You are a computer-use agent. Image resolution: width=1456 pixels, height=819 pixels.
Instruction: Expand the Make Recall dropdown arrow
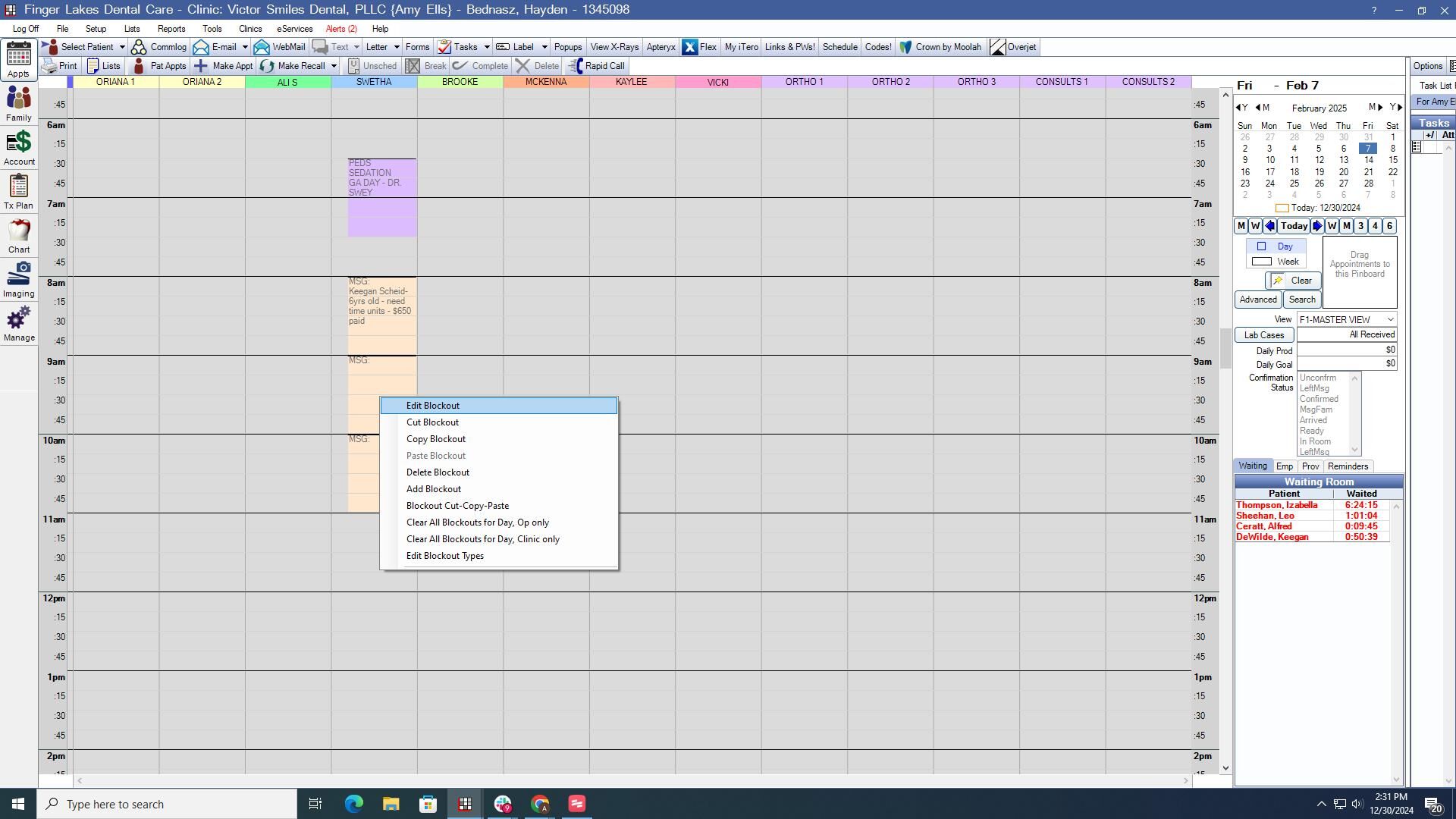[333, 66]
